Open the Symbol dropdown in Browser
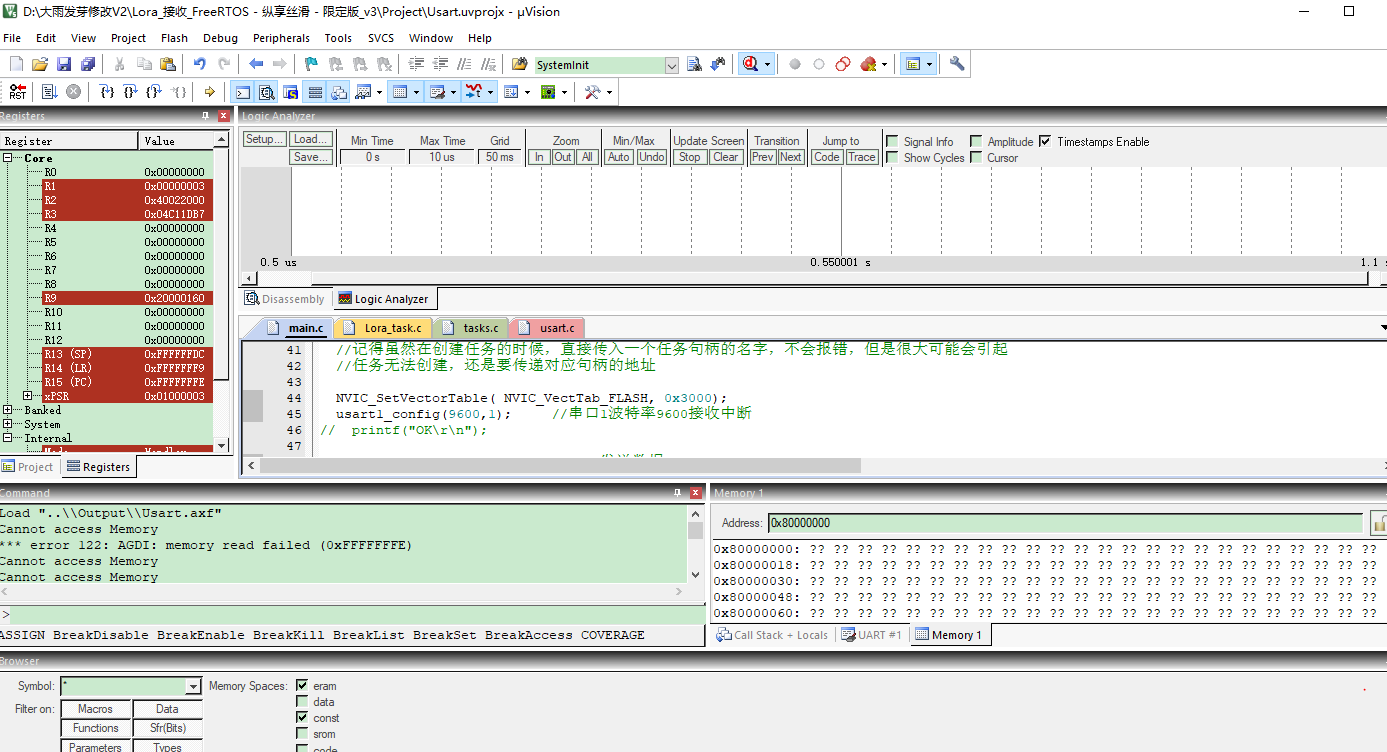Image resolution: width=1387 pixels, height=752 pixels. tap(193, 687)
